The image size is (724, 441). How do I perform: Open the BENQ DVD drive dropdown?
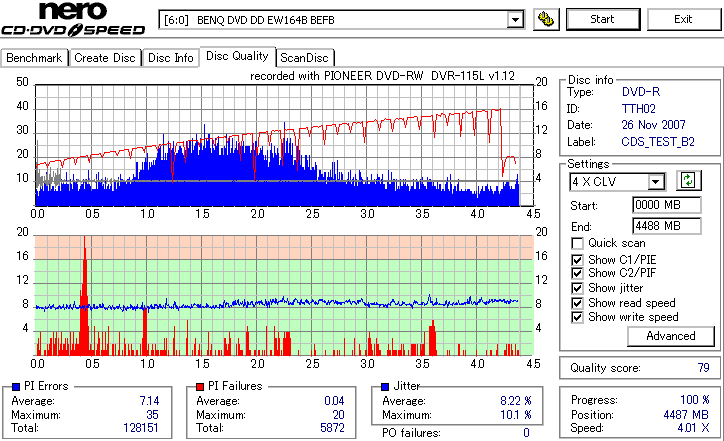[x=515, y=20]
